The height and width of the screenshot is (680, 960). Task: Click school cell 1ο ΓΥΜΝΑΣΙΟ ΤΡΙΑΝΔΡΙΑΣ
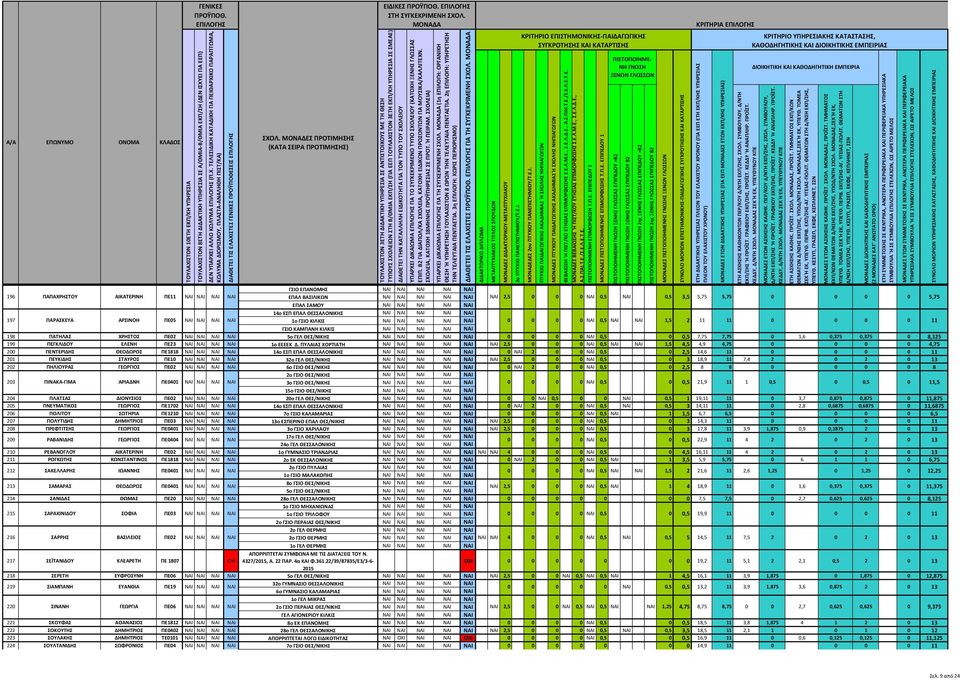pos(307,451)
